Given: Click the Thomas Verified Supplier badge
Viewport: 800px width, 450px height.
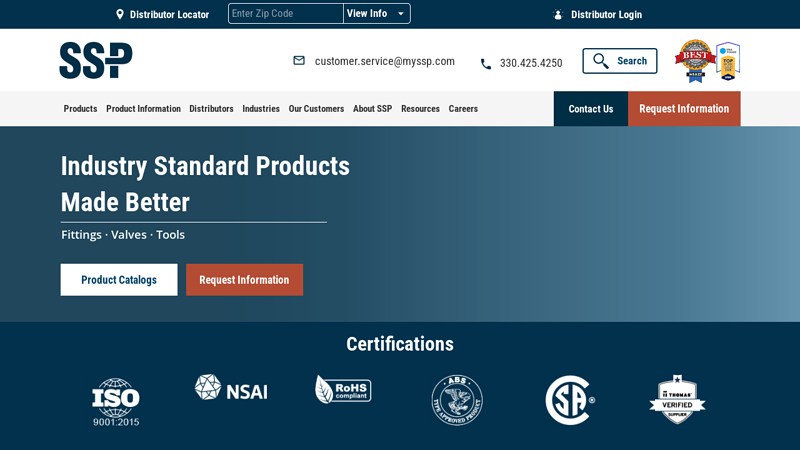Looking at the screenshot, I should 677,399.
